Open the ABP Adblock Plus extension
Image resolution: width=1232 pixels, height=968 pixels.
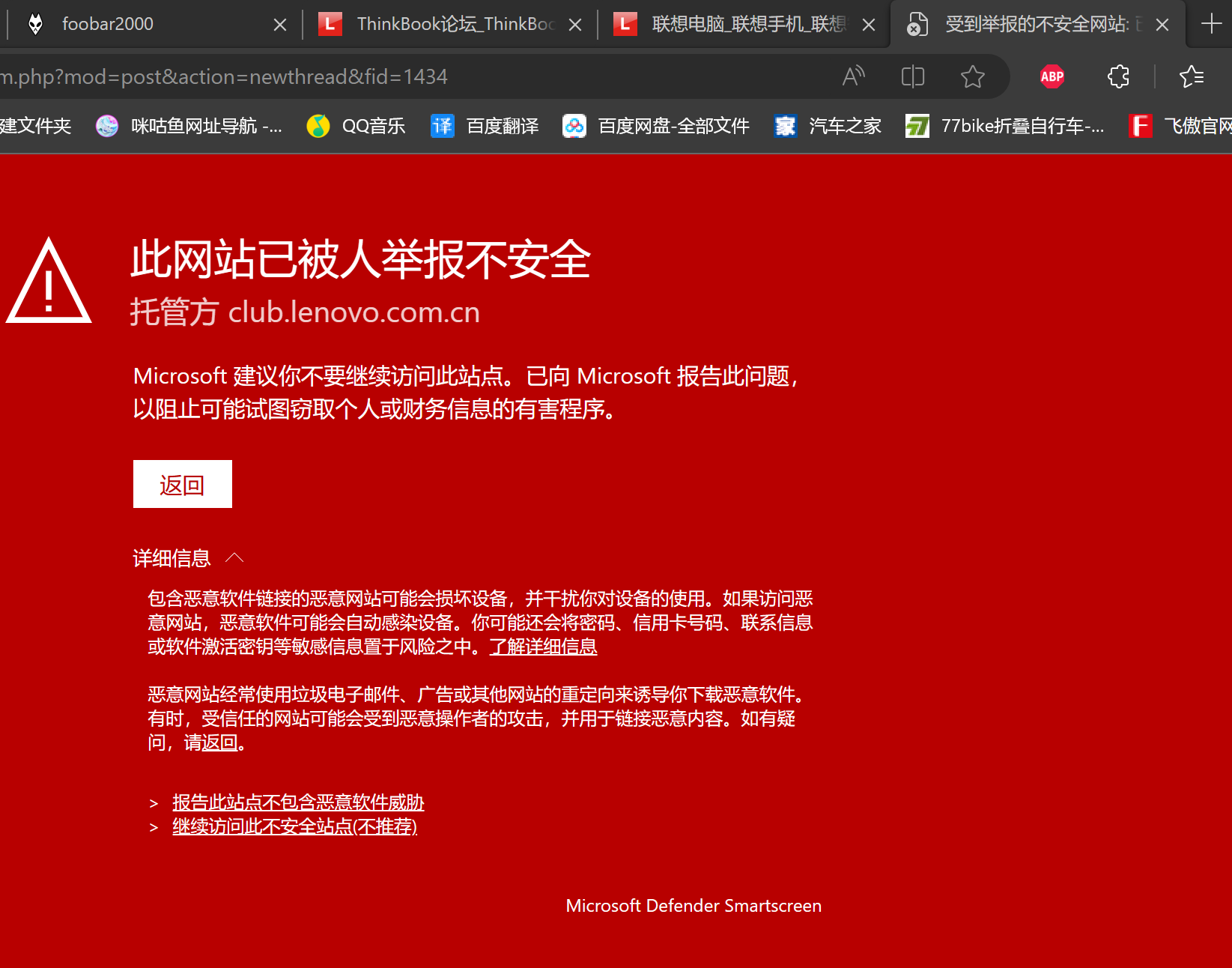[x=1052, y=76]
